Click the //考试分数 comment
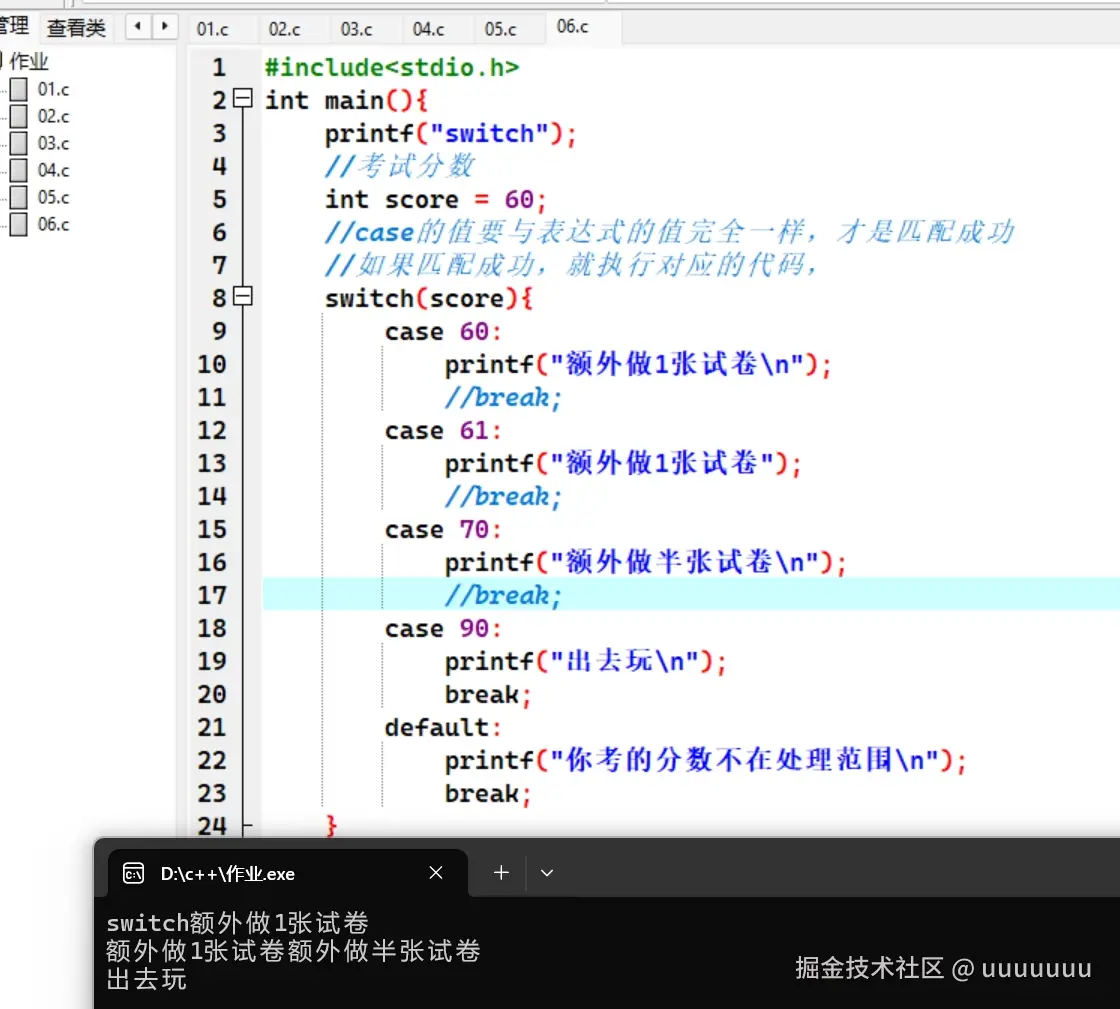Screen dimensions: 1120x1009 [399, 166]
